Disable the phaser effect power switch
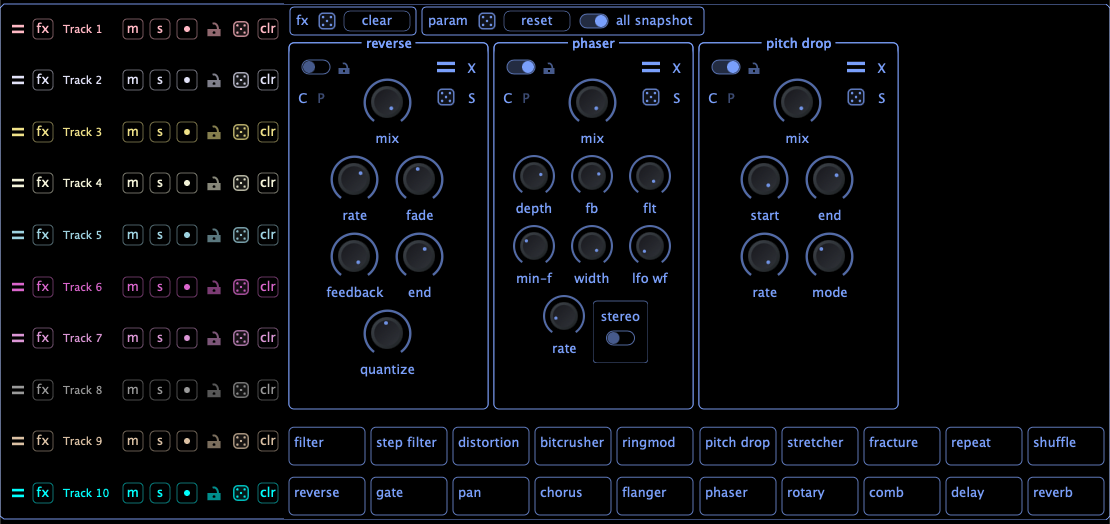 [x=521, y=67]
